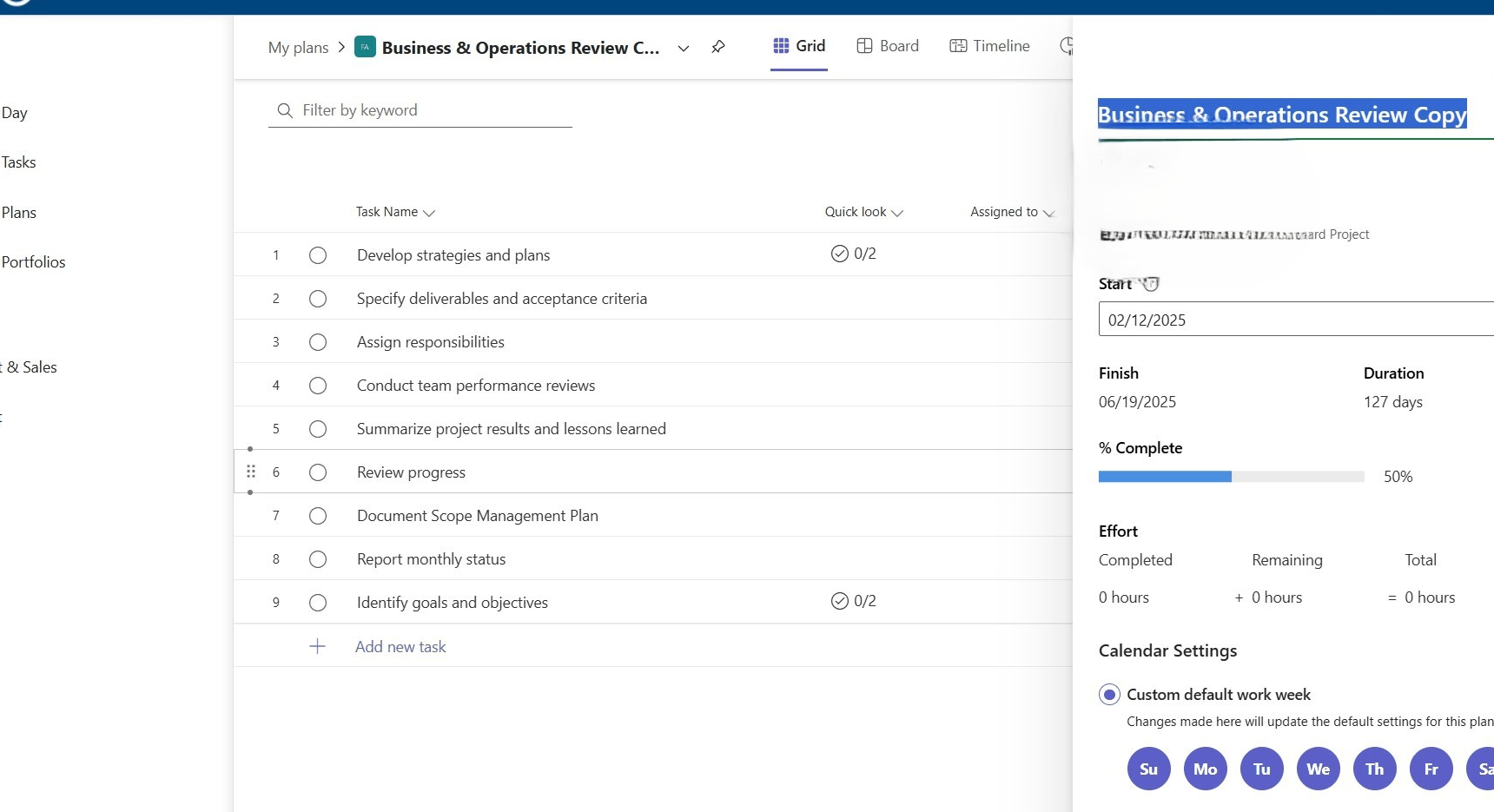Screen dimensions: 1494x812
Task: Open checklist 0/2 for Develop strategies and plans
Action: (x=853, y=254)
